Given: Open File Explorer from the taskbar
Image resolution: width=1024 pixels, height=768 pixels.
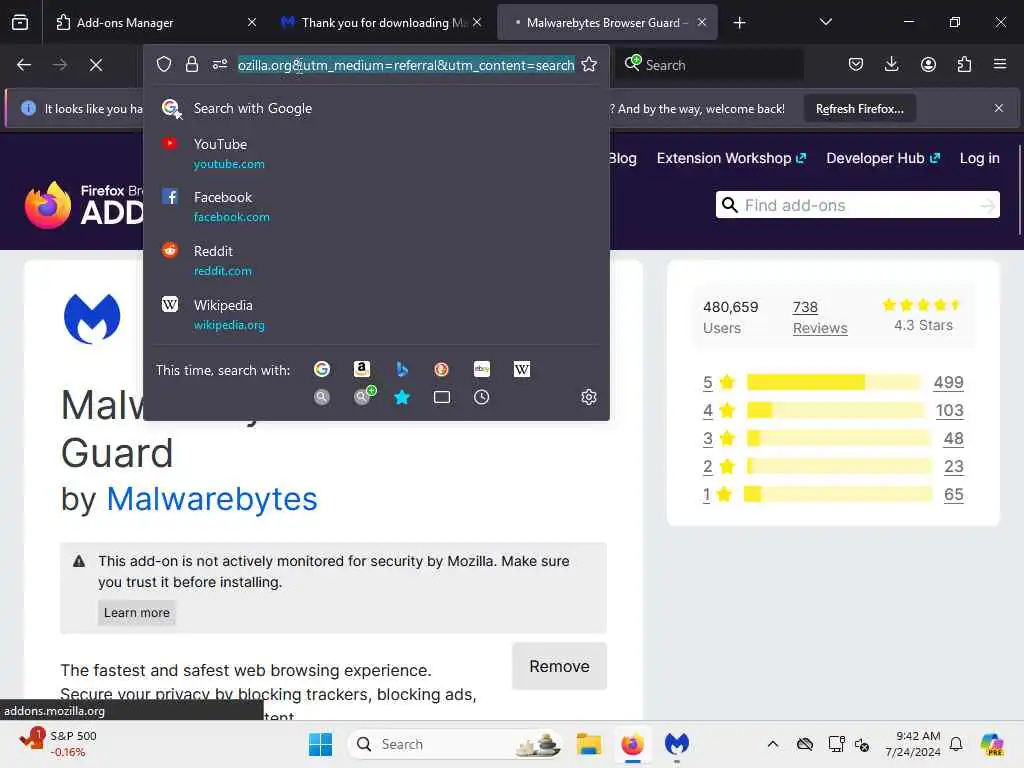Looking at the screenshot, I should pyautogui.click(x=588, y=744).
